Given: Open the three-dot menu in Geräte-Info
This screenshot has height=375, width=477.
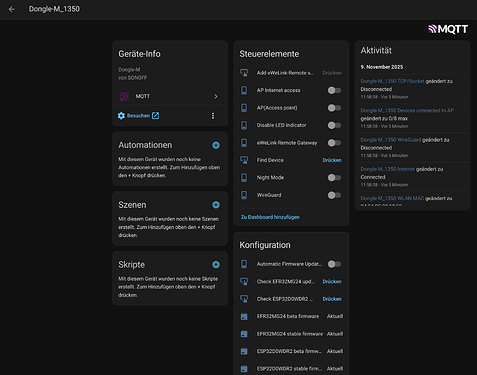Looking at the screenshot, I should tap(213, 116).
